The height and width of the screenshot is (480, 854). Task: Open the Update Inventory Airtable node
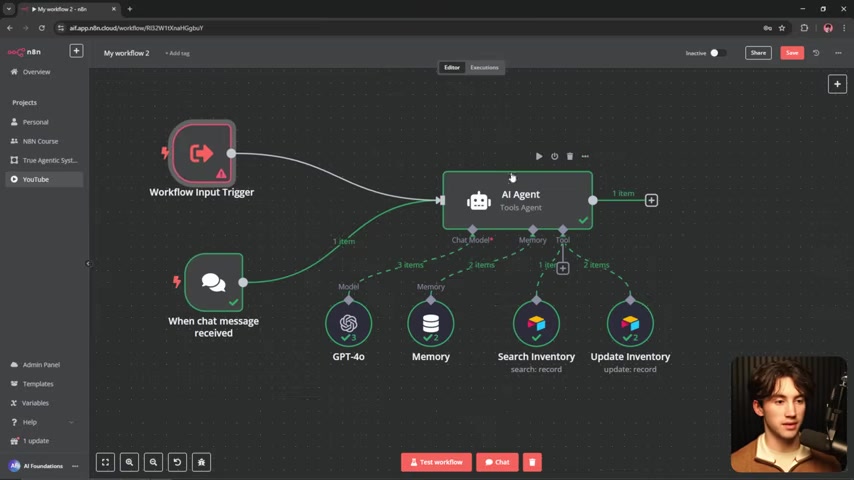tap(630, 324)
